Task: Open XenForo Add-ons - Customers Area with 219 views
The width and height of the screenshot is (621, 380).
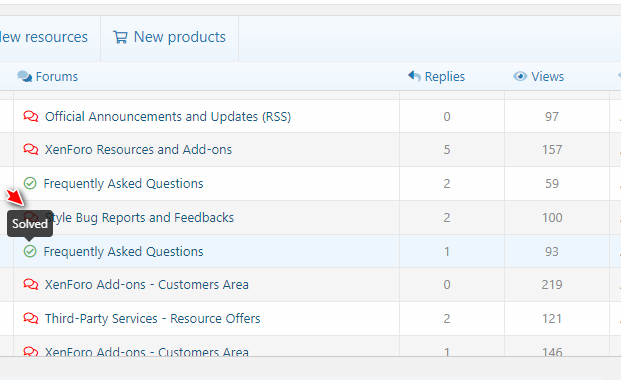Action: click(147, 285)
